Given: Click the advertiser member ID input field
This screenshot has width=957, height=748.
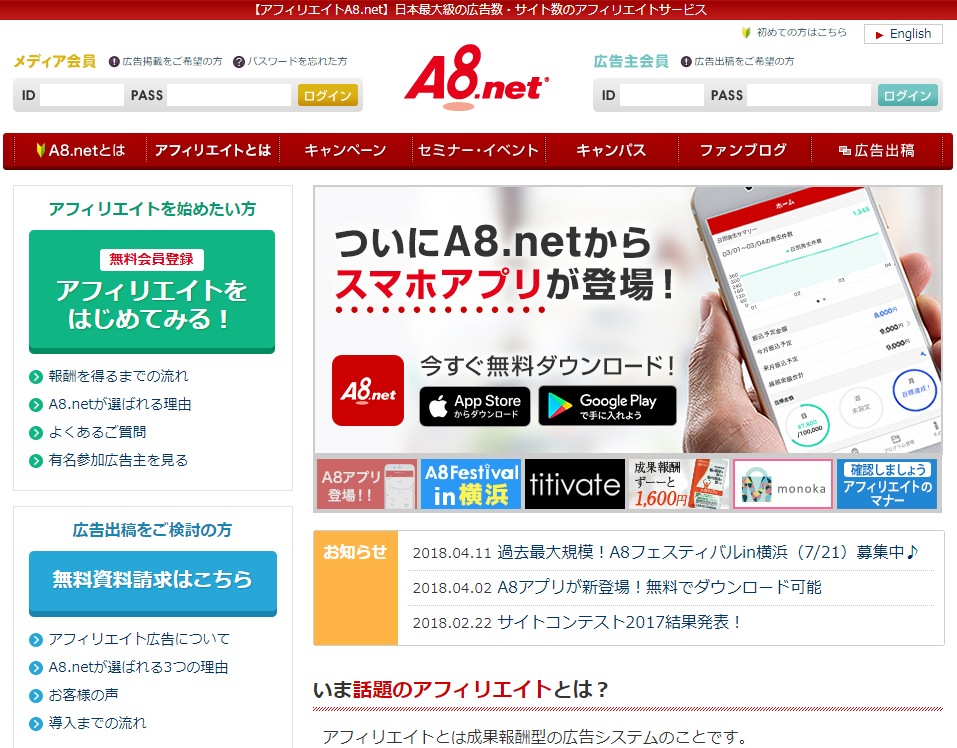Looking at the screenshot, I should [x=662, y=95].
